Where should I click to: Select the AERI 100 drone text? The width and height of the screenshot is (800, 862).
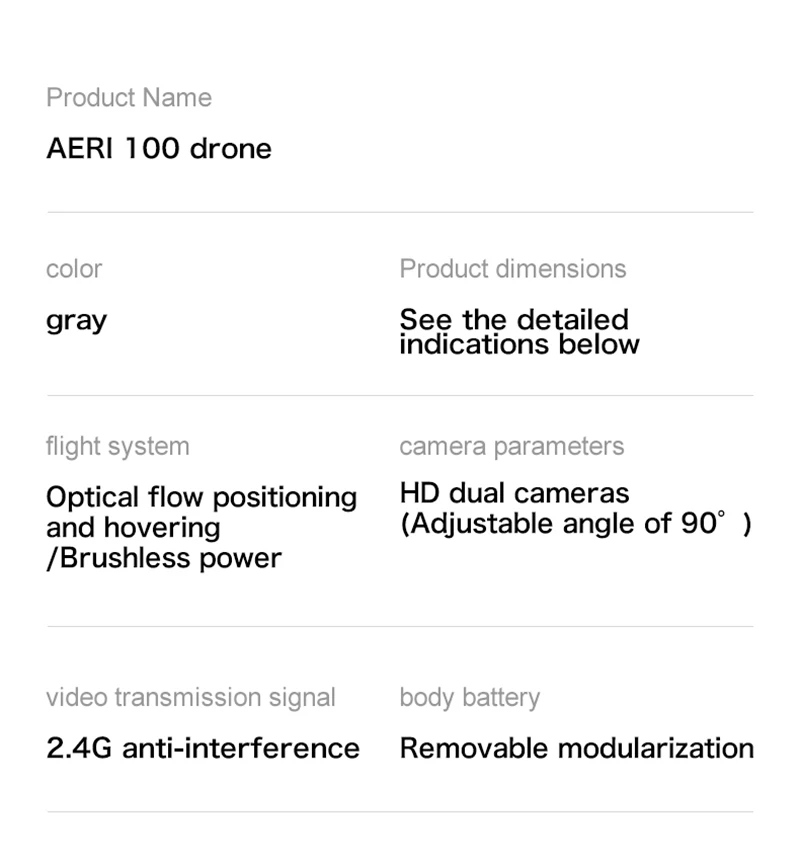click(x=159, y=148)
